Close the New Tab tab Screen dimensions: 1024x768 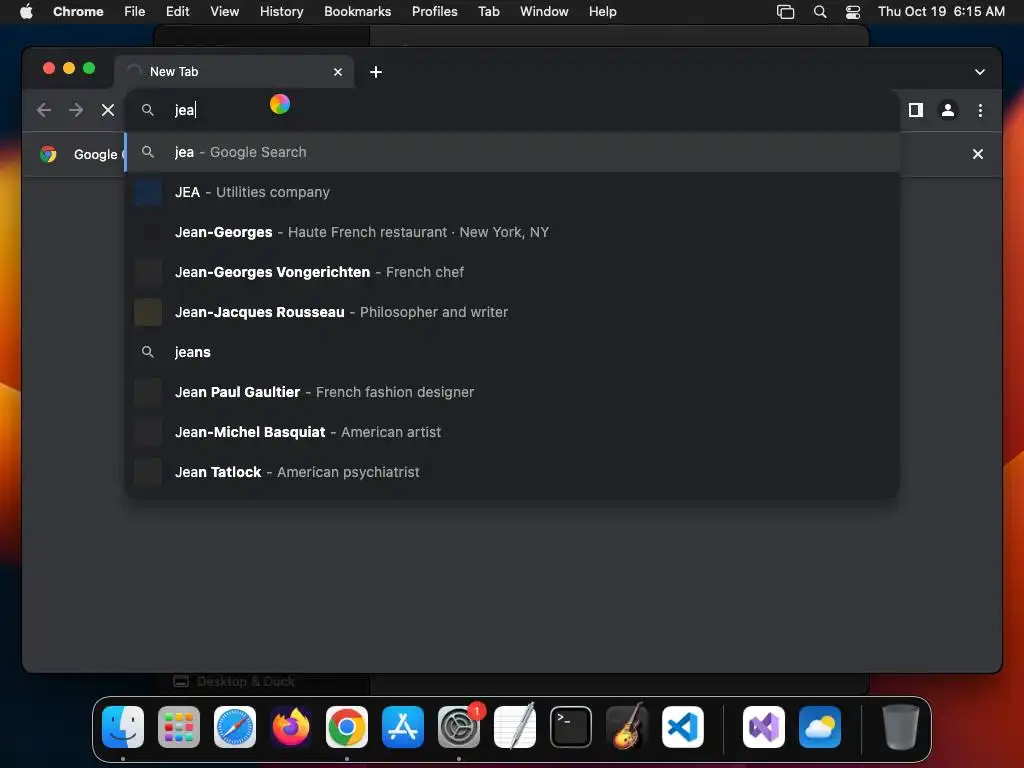[338, 72]
